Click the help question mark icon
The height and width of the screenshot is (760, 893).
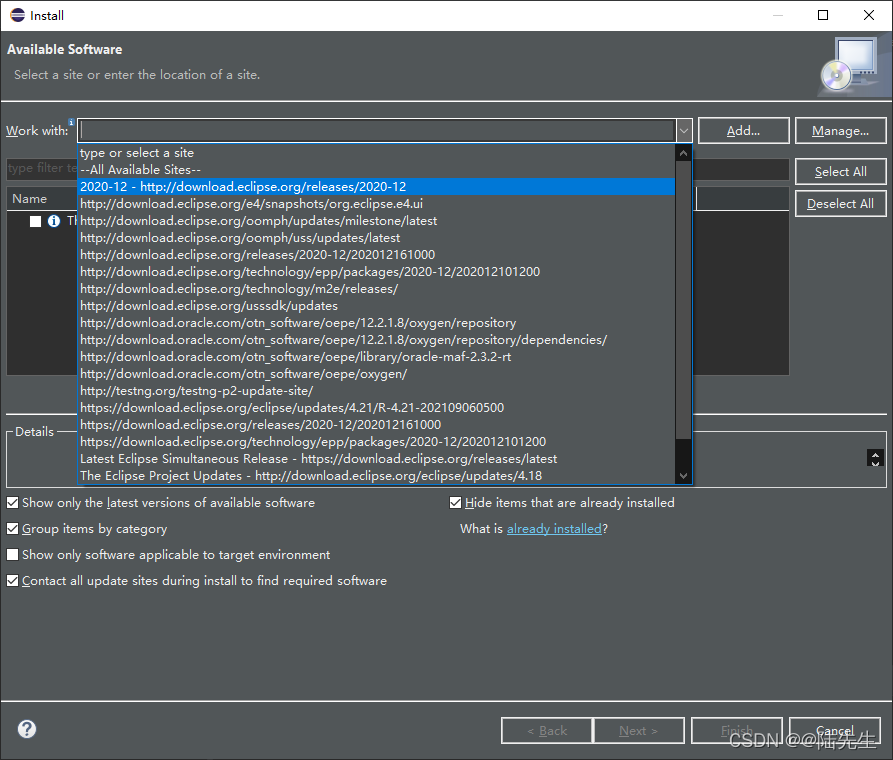pyautogui.click(x=26, y=729)
